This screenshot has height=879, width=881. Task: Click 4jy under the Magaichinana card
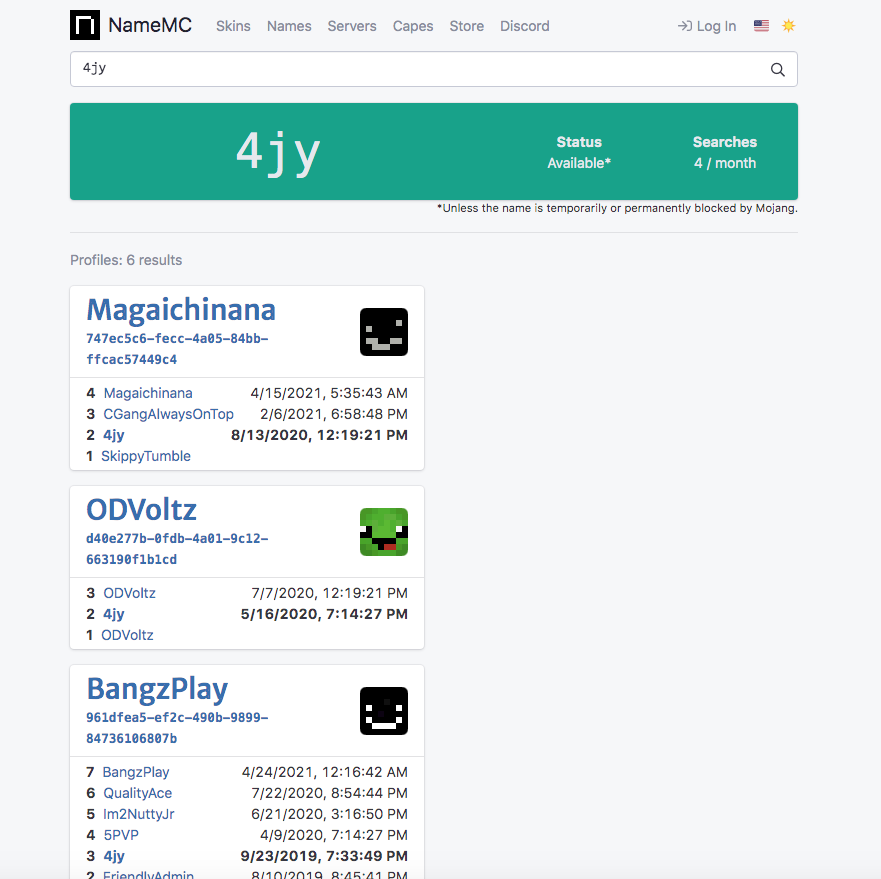click(113, 435)
